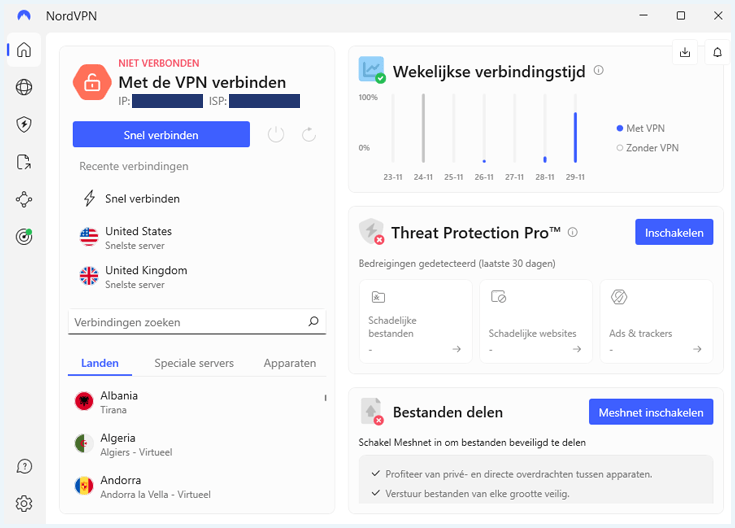Image resolution: width=735 pixels, height=528 pixels.
Task: Click the magnifier search icon
Action: coord(313,321)
